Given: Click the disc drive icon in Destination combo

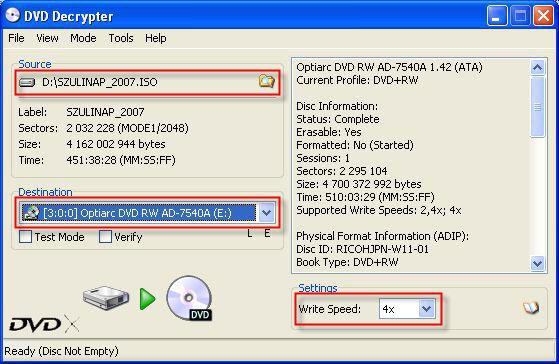Looking at the screenshot, I should 31,213.
